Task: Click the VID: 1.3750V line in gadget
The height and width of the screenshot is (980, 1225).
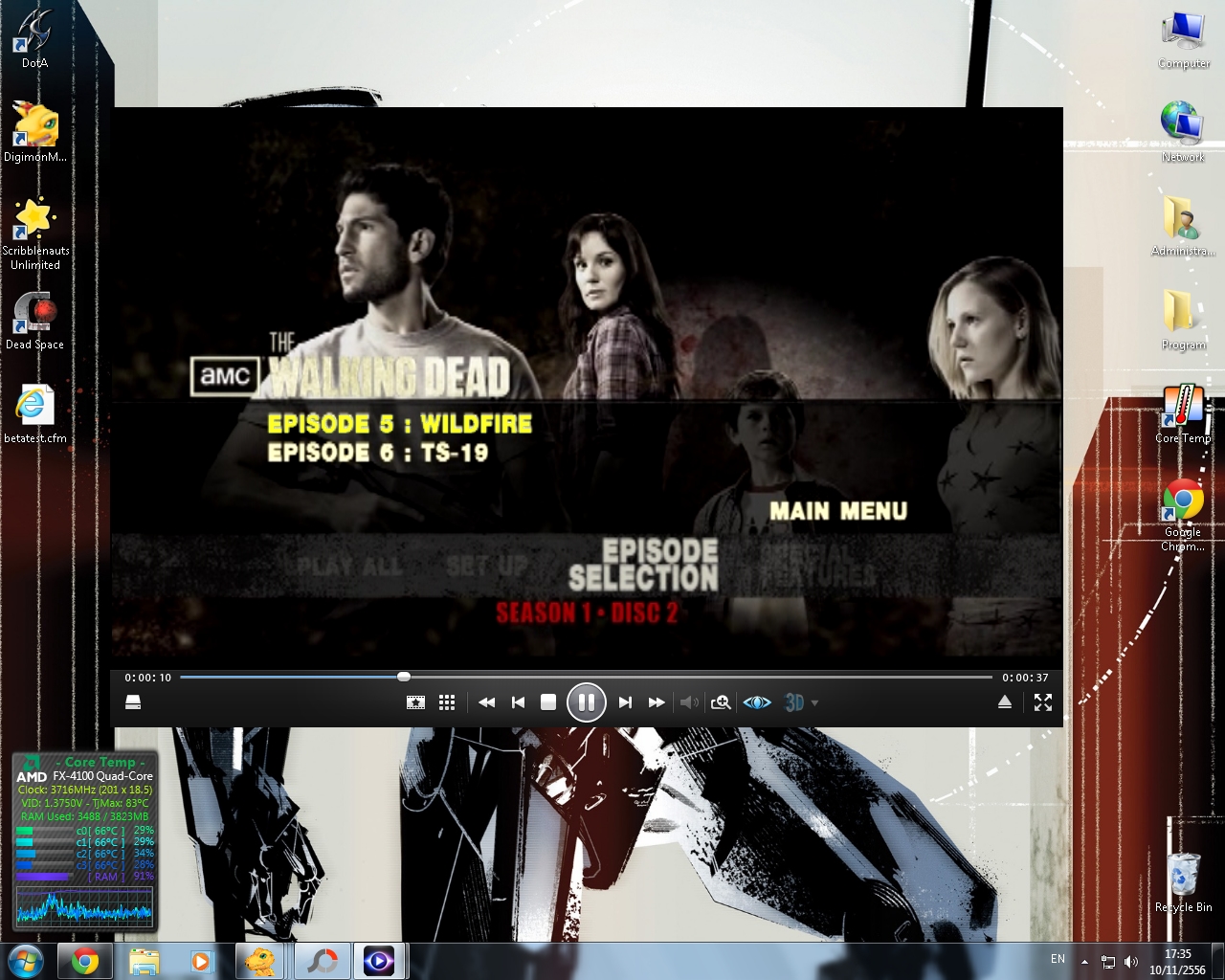Action: [x=85, y=803]
